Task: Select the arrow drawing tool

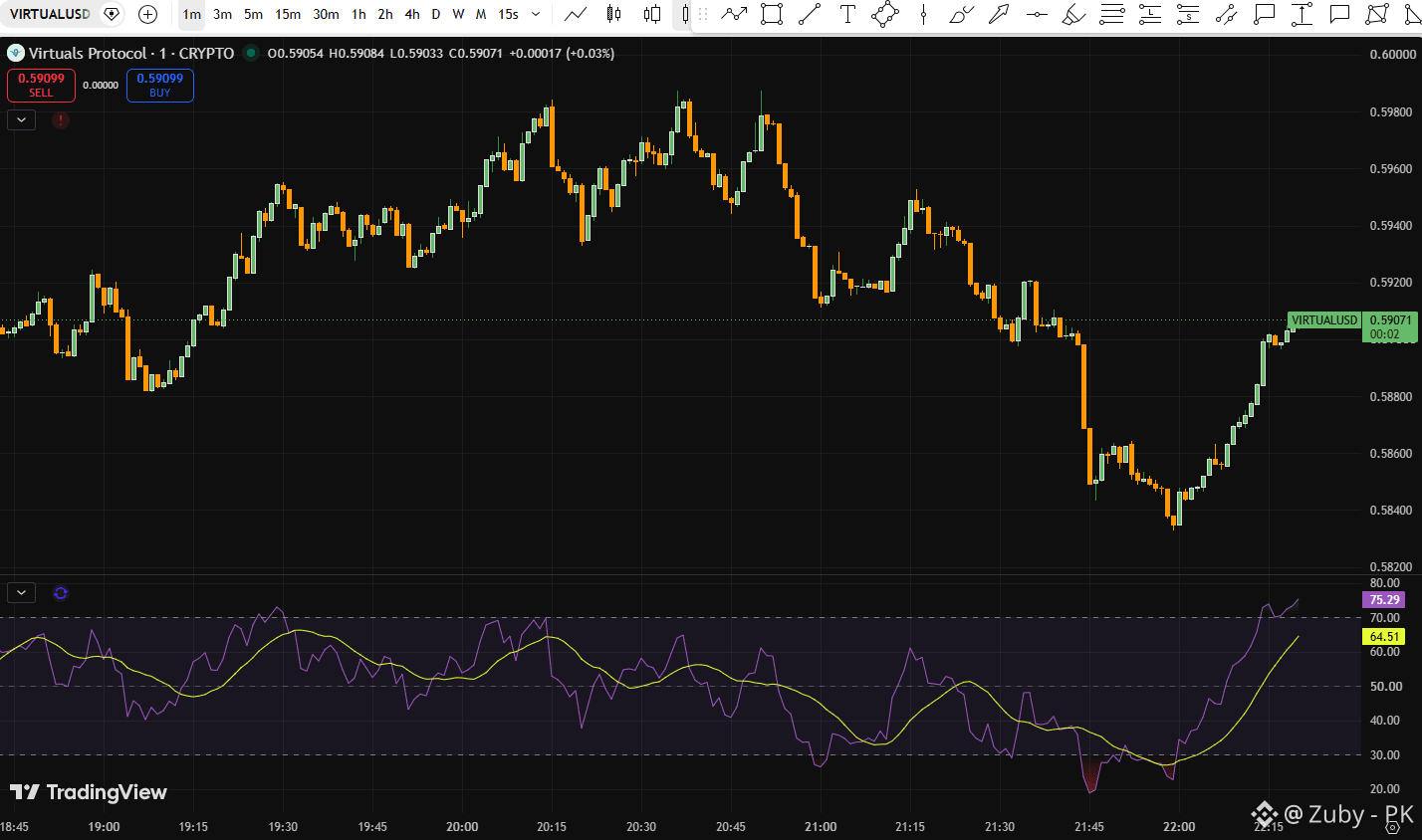Action: click(999, 14)
